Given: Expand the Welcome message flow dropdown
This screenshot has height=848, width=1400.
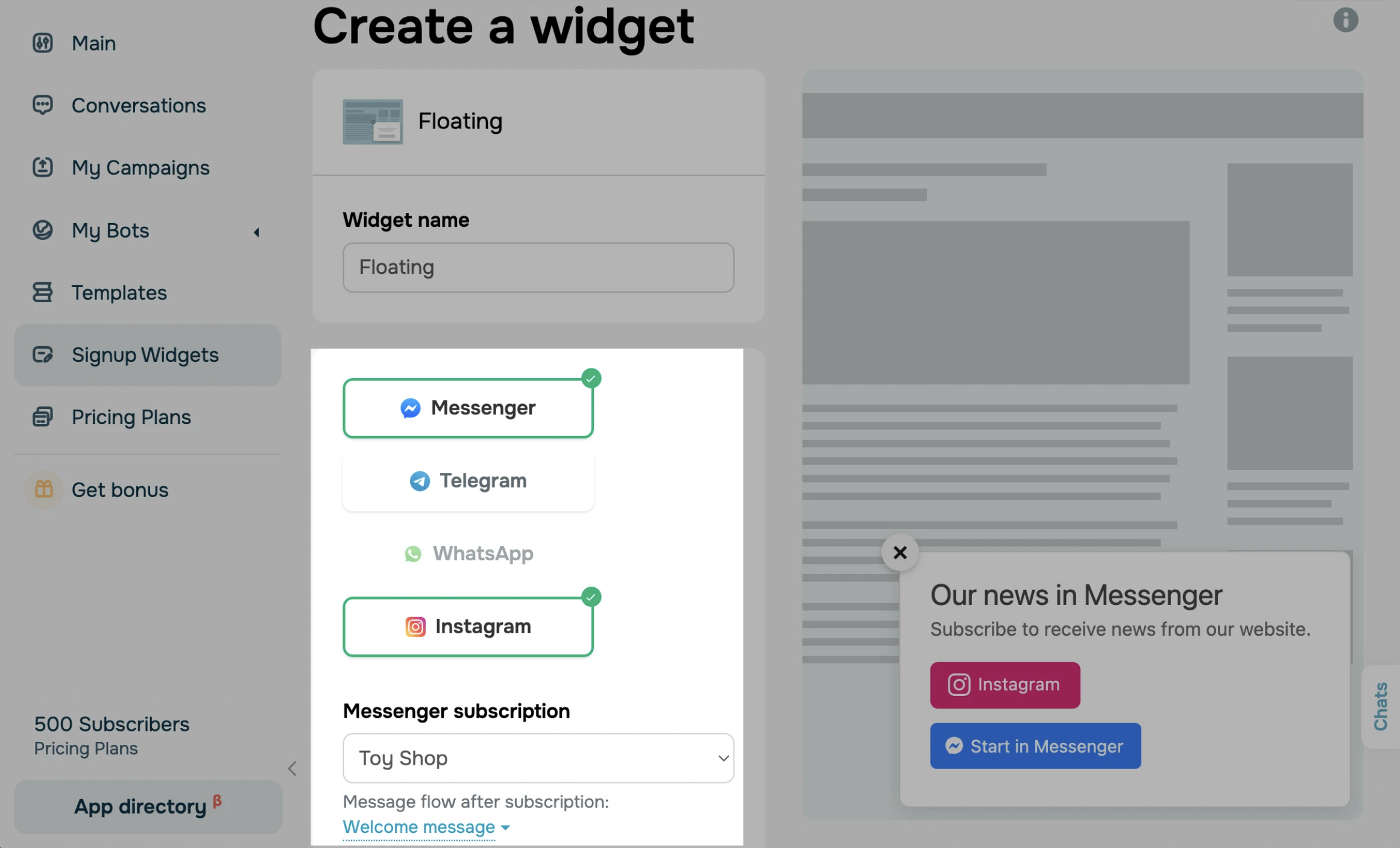Looking at the screenshot, I should click(426, 827).
